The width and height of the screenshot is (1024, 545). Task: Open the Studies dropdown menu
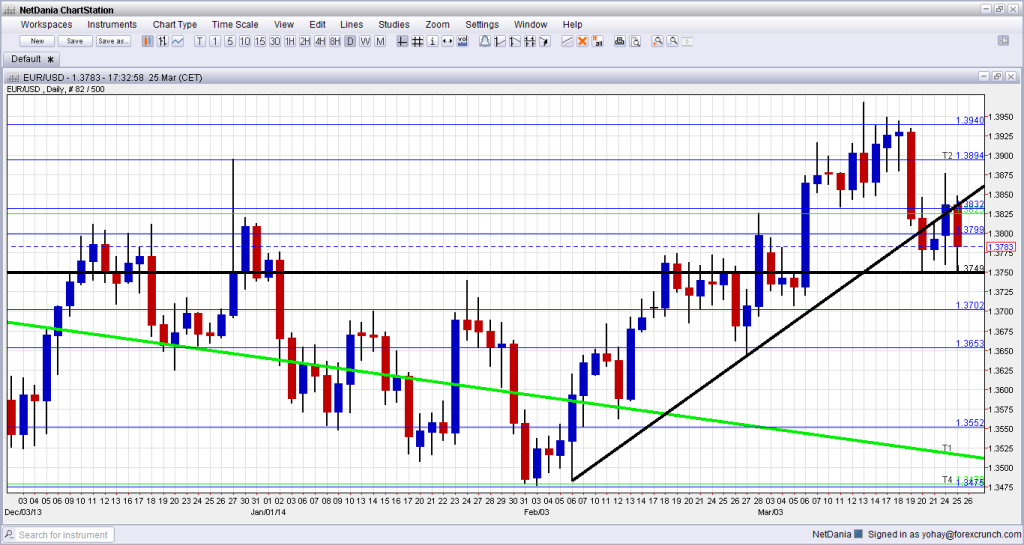[393, 24]
